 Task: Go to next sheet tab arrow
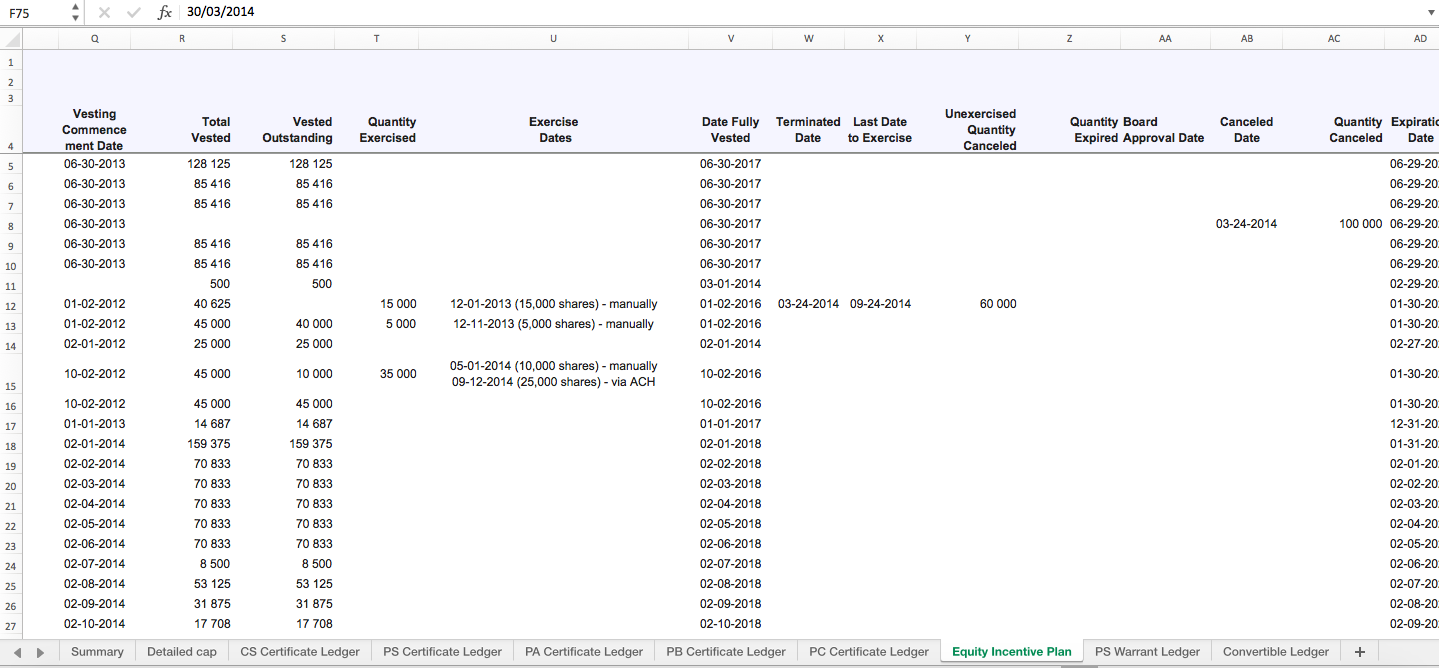click(x=40, y=652)
